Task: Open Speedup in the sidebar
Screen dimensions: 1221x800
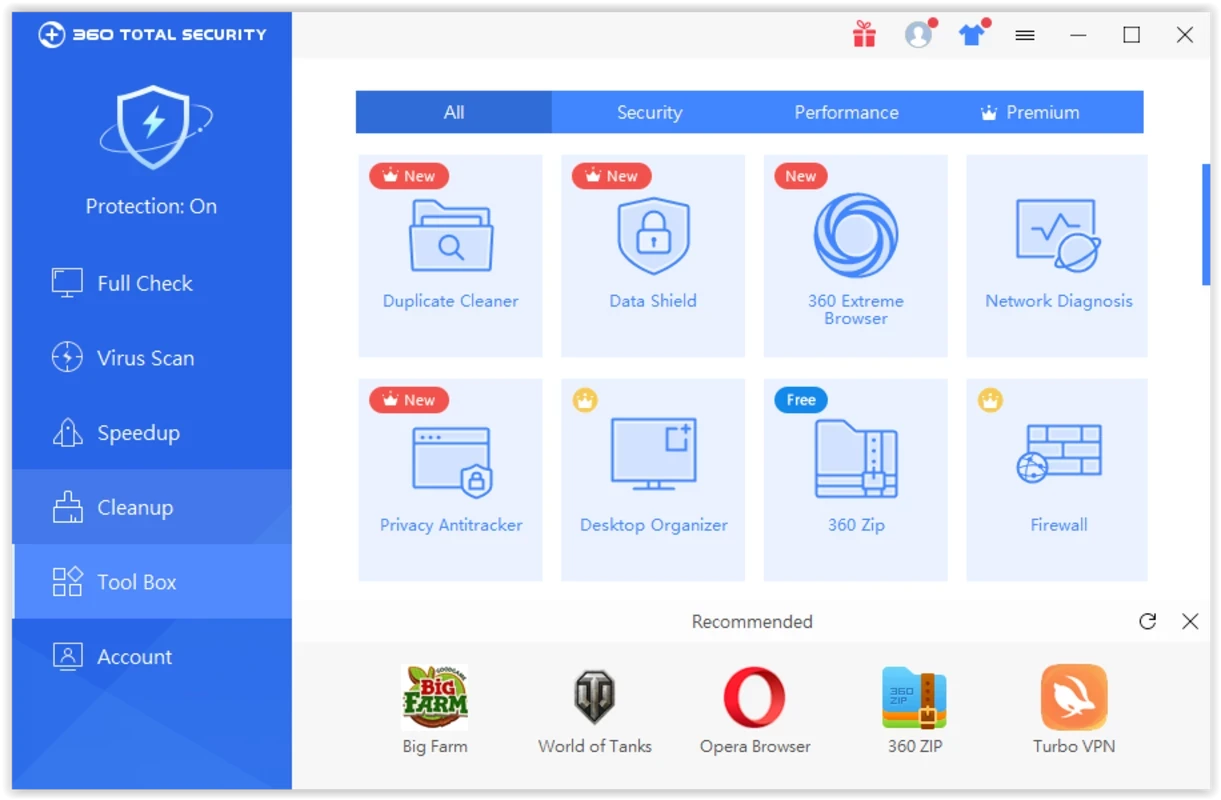Action: [152, 433]
